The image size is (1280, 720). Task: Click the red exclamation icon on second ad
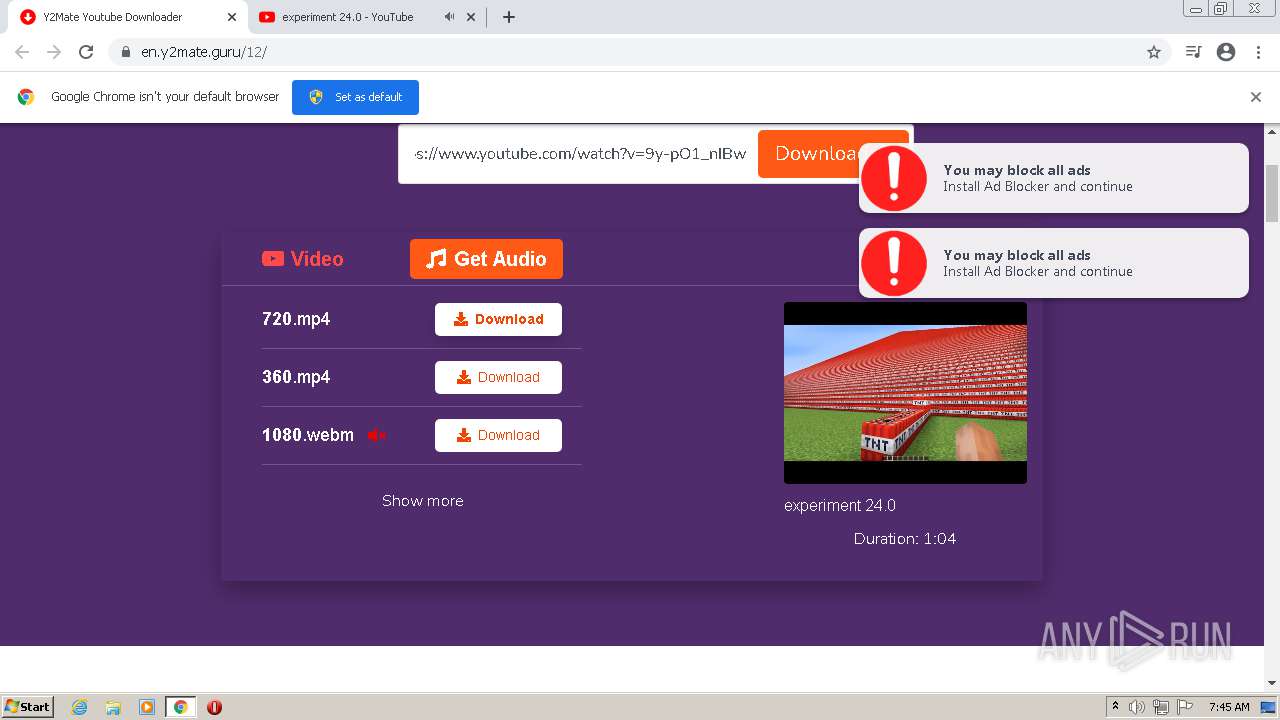click(894, 263)
